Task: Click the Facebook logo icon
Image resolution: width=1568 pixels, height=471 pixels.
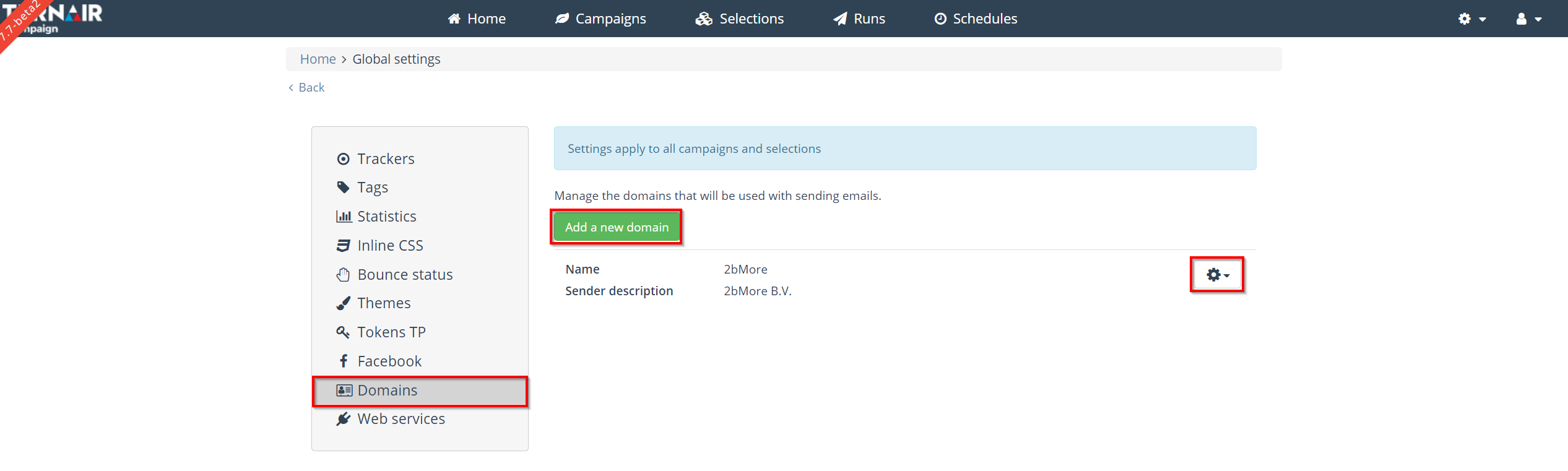Action: 344,361
